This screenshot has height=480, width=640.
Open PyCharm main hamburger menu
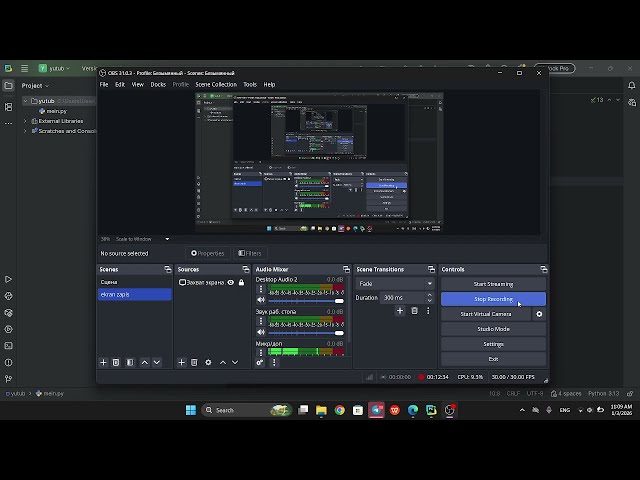pyautogui.click(x=24, y=69)
